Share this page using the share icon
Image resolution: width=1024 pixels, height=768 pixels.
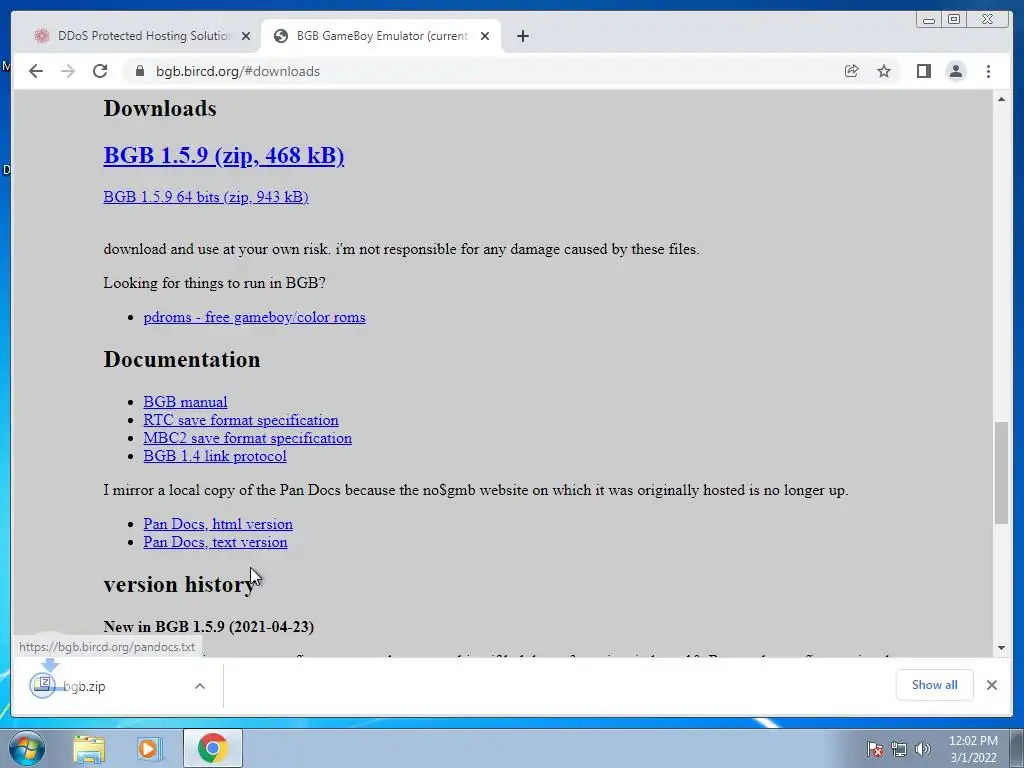point(852,71)
